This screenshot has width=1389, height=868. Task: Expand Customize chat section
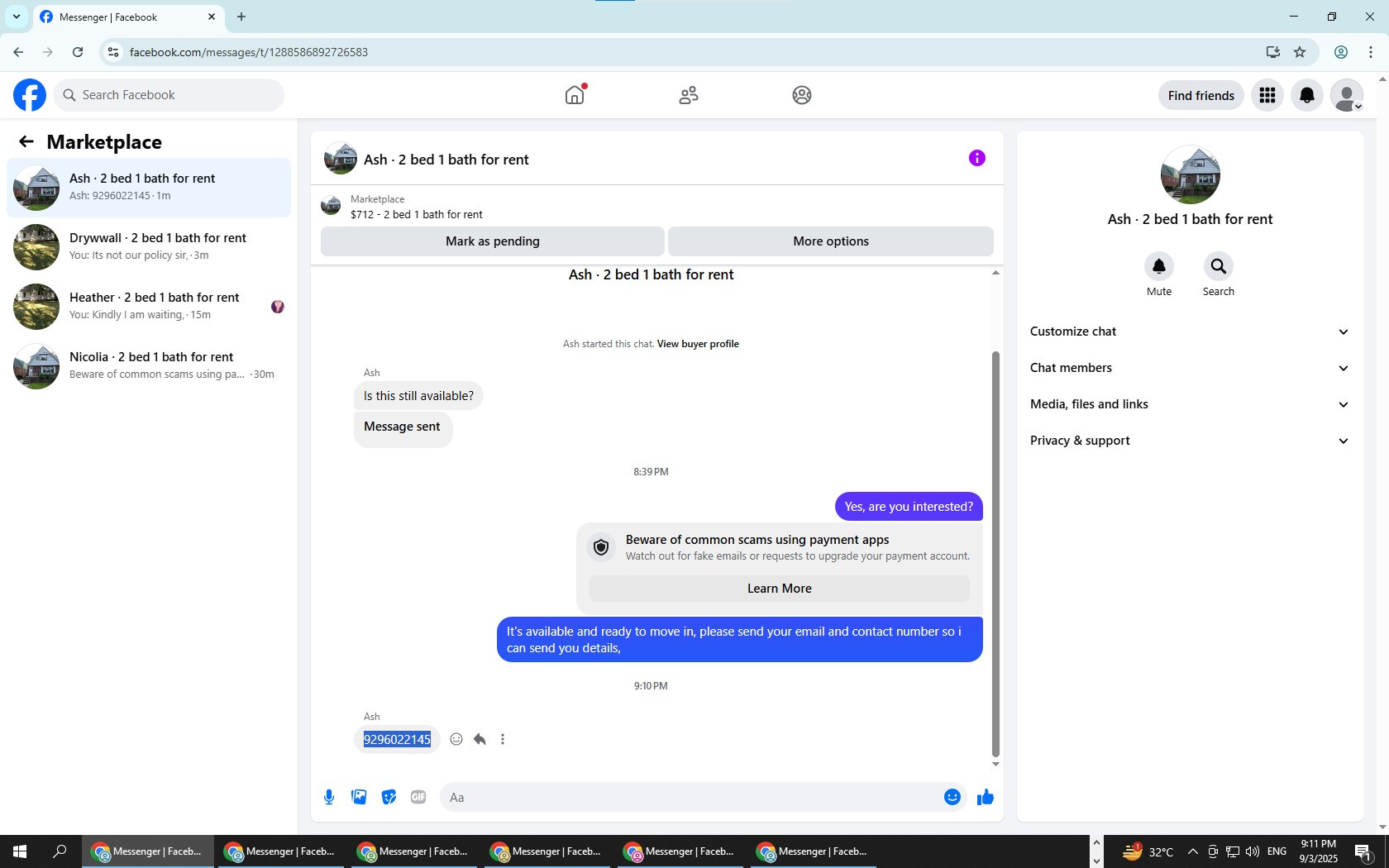(x=1190, y=331)
